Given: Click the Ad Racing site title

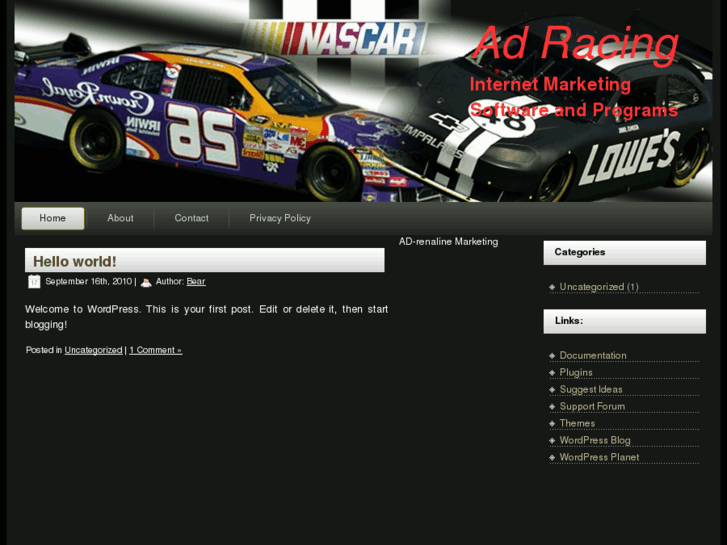Looking at the screenshot, I should pos(575,43).
